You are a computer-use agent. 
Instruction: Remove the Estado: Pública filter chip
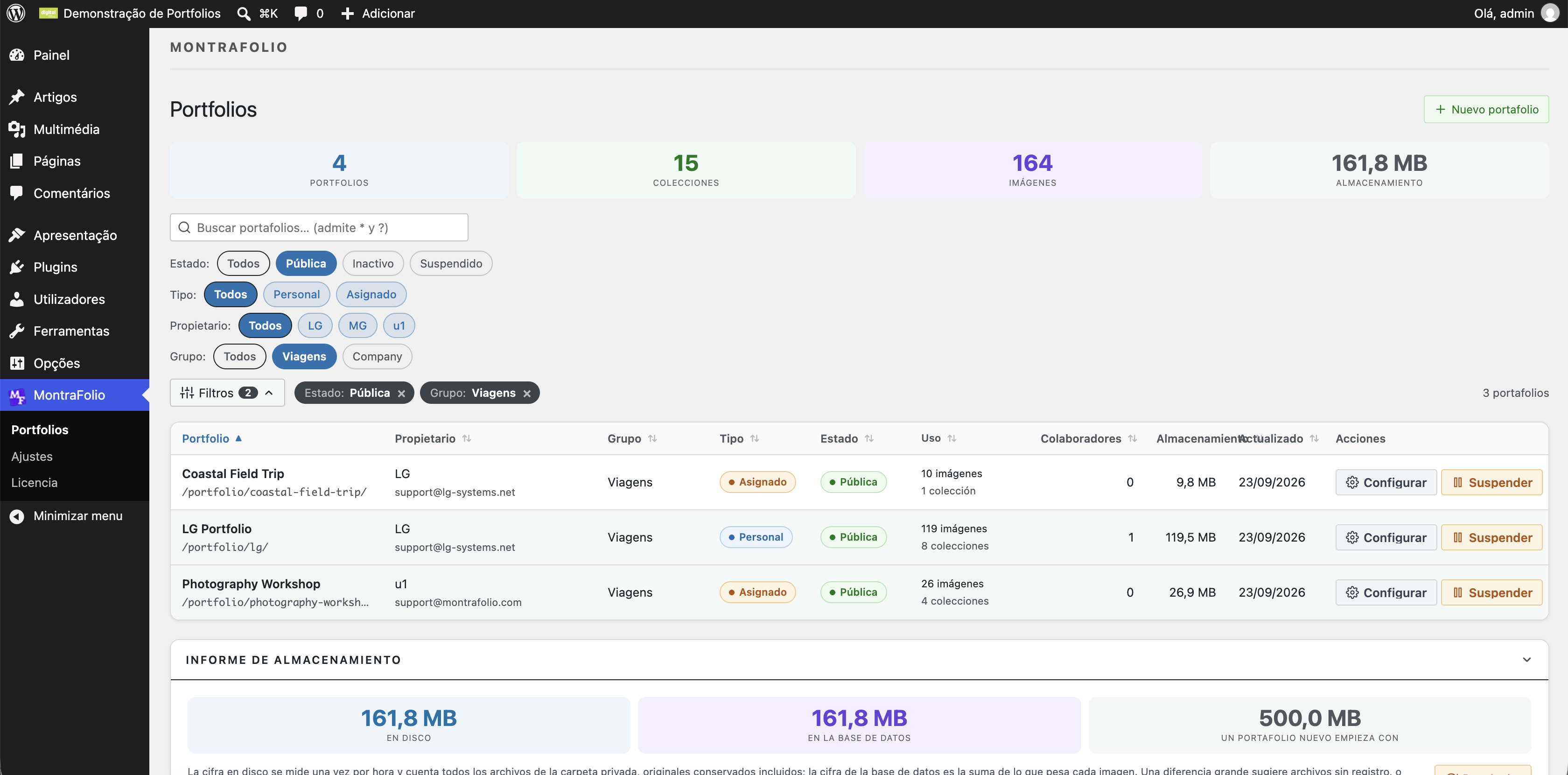coord(401,393)
